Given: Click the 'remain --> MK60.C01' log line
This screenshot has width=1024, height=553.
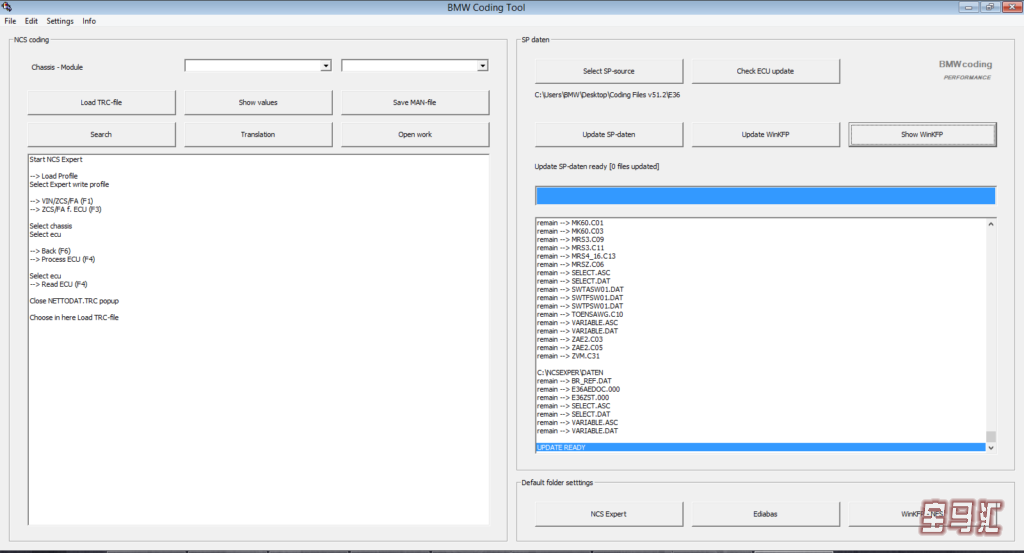Looking at the screenshot, I should [570, 223].
